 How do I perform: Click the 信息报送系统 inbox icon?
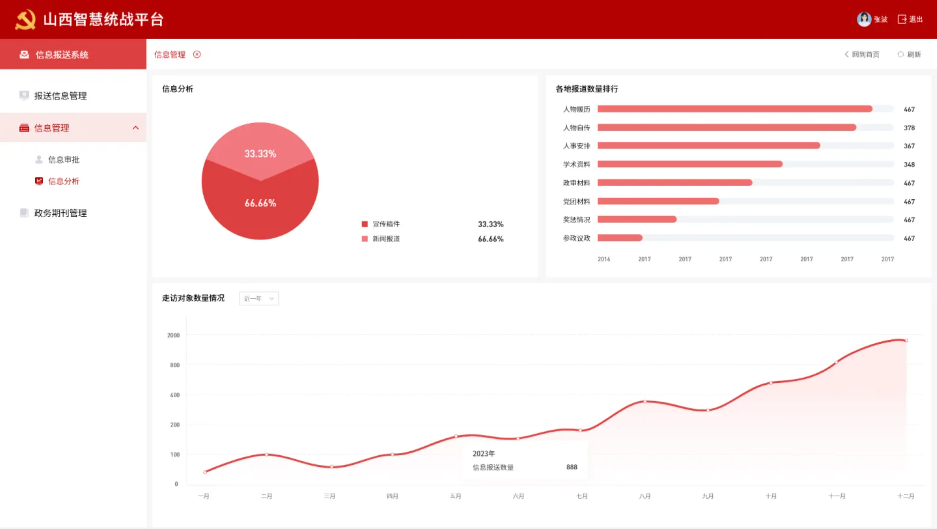pyautogui.click(x=24, y=55)
